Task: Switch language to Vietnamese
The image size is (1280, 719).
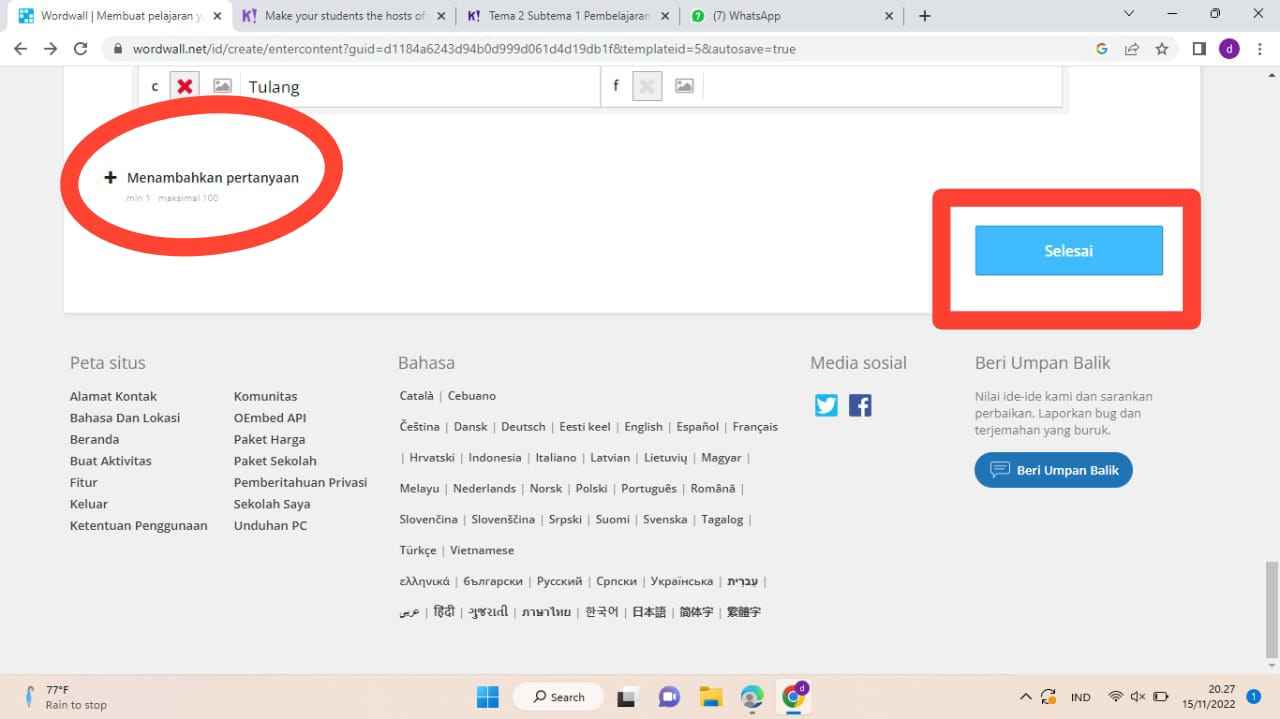Action: click(482, 551)
